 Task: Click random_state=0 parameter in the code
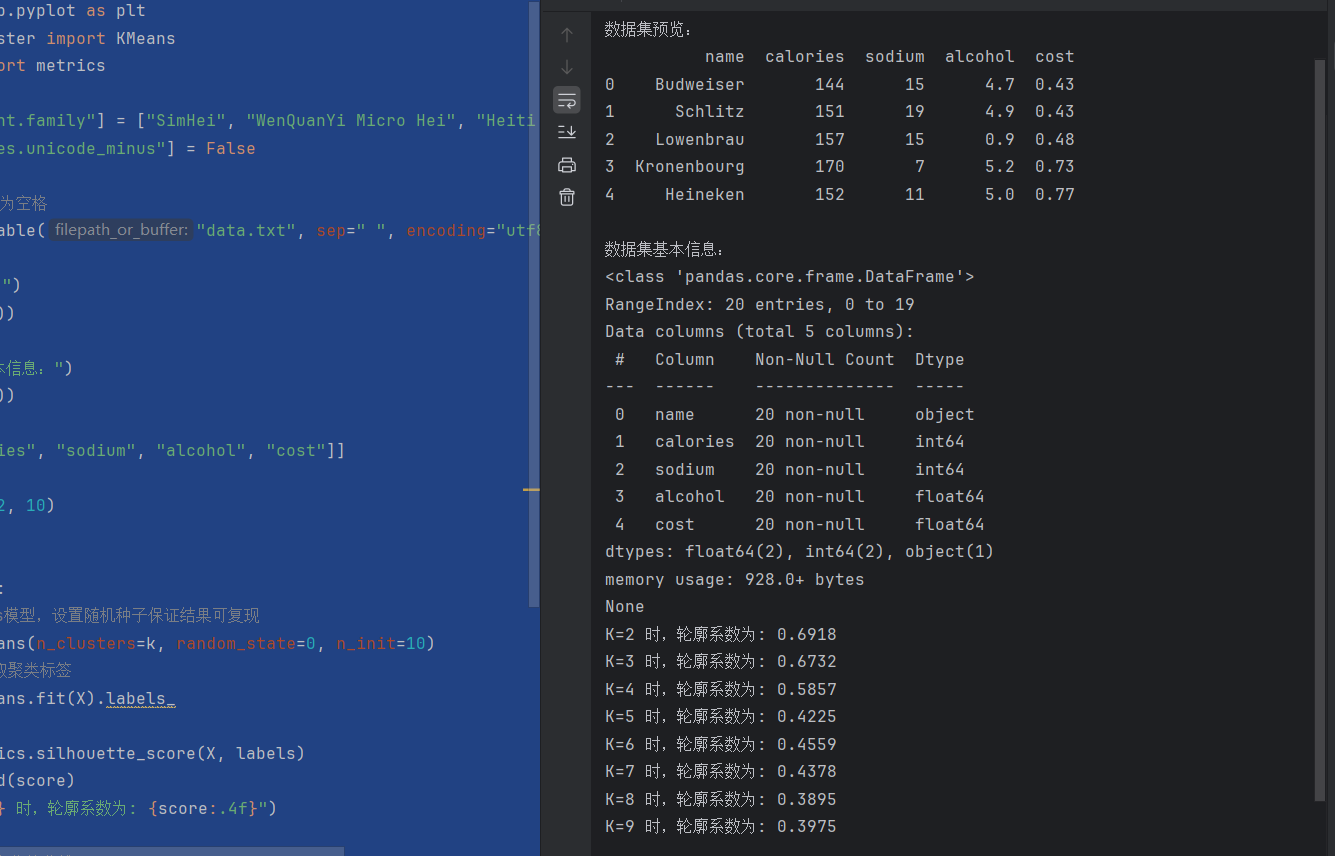[246, 643]
